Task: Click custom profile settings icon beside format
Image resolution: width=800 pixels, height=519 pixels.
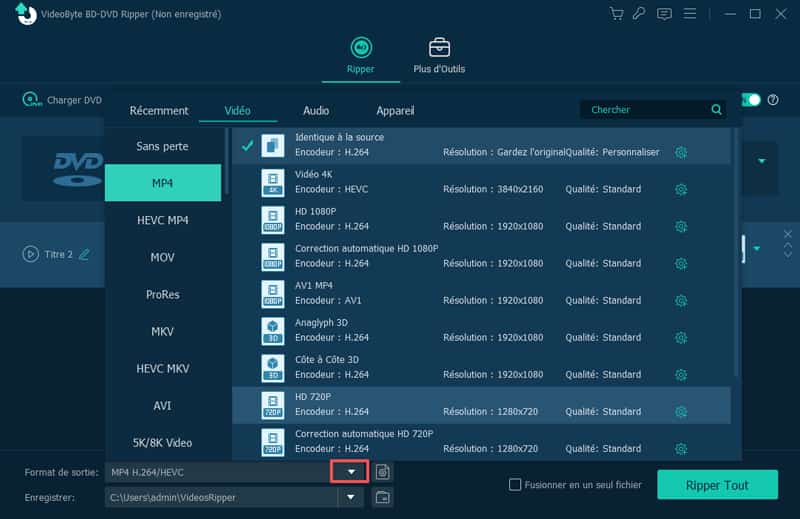Action: [x=383, y=472]
